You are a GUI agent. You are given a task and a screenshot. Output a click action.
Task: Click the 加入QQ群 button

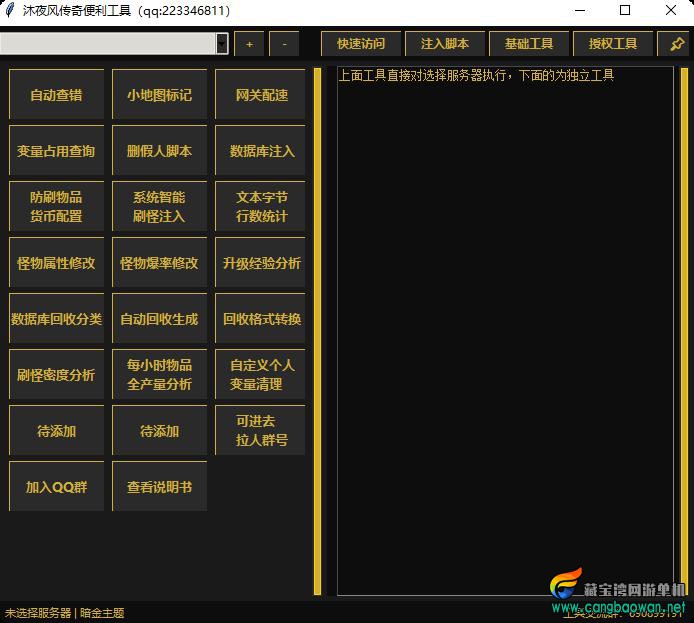click(56, 486)
